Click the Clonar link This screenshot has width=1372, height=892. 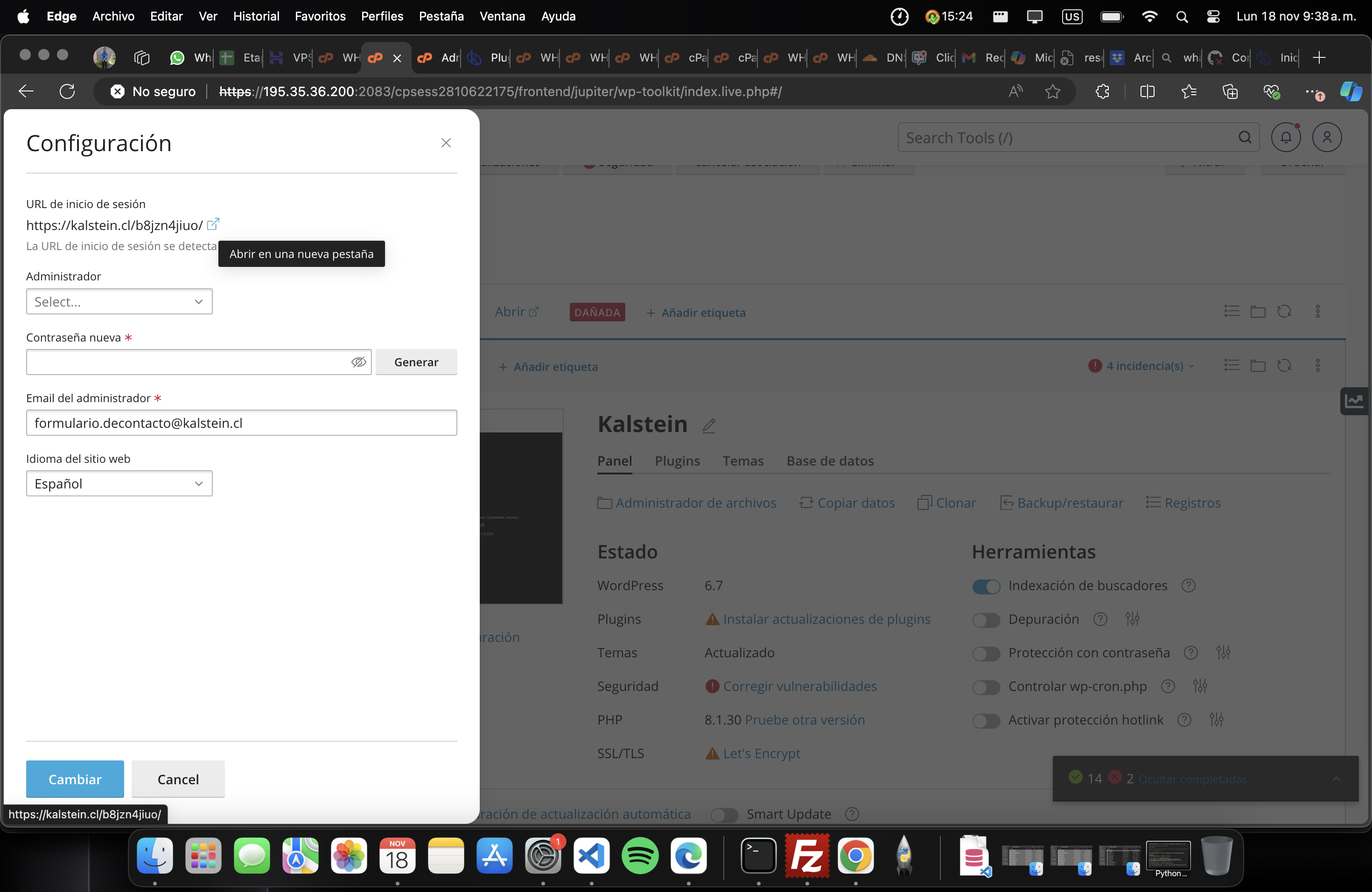point(946,503)
